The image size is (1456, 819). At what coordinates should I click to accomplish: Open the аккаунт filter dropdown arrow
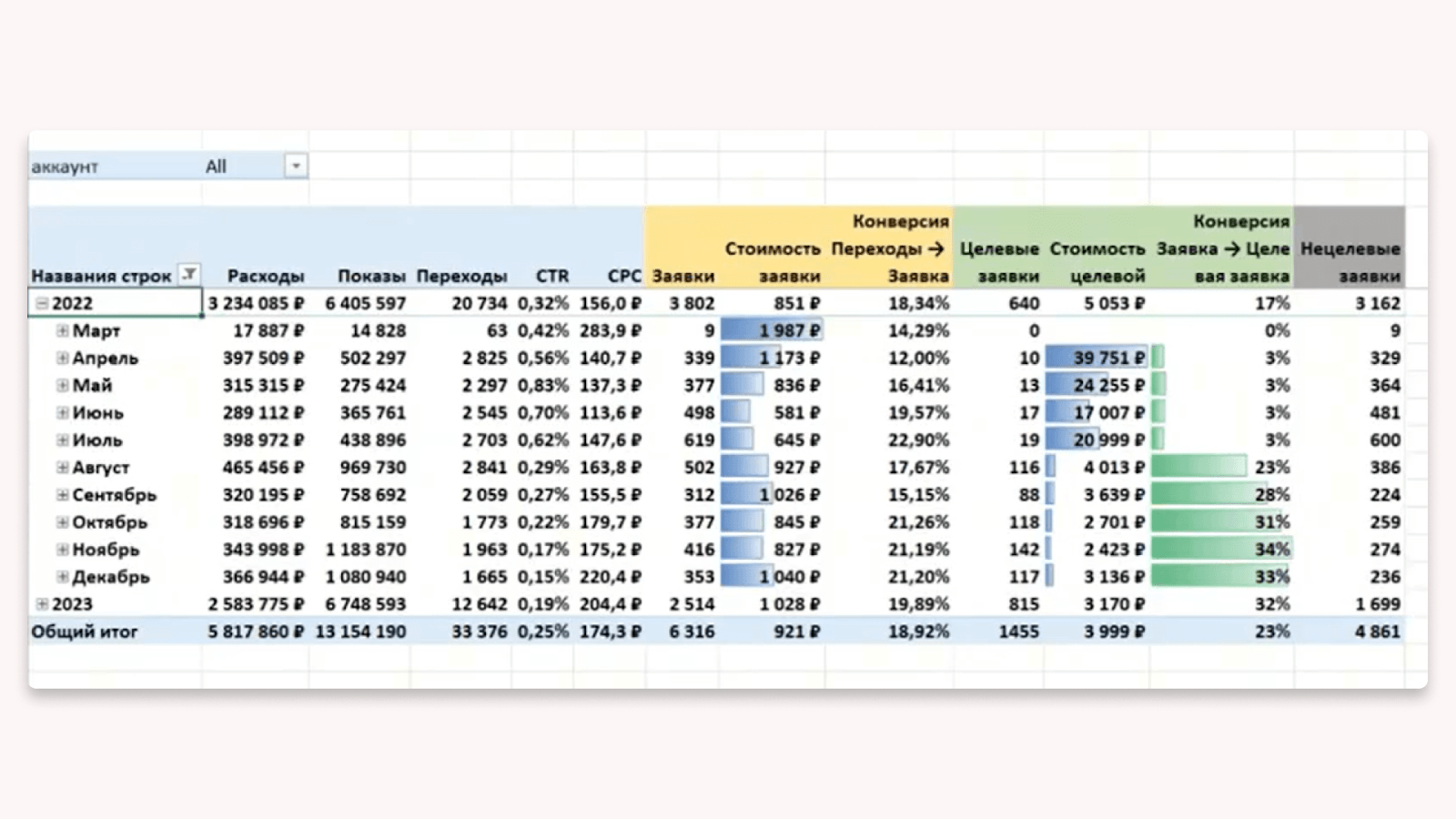296,166
